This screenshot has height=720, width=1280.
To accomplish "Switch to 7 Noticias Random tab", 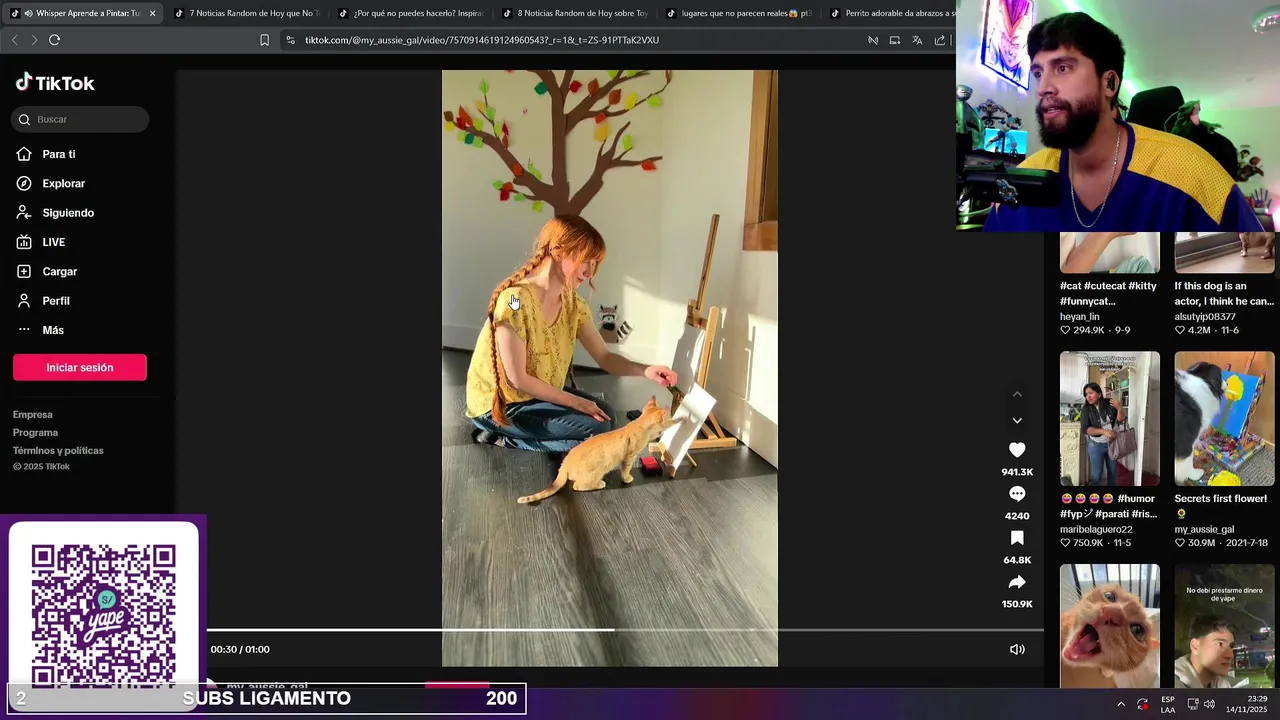I will tap(247, 13).
